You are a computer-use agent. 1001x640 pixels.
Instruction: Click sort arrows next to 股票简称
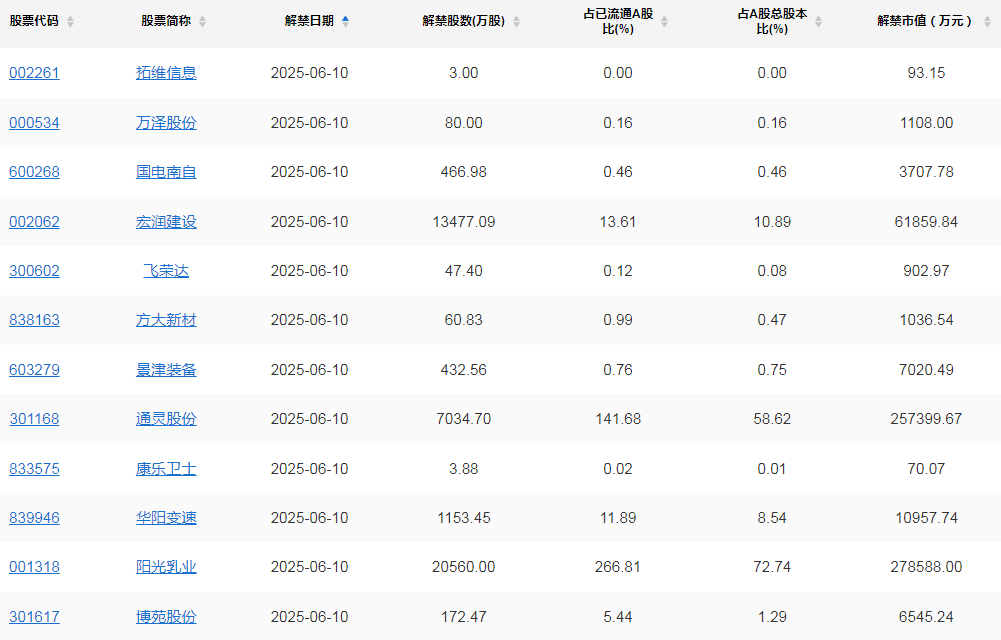point(202,21)
